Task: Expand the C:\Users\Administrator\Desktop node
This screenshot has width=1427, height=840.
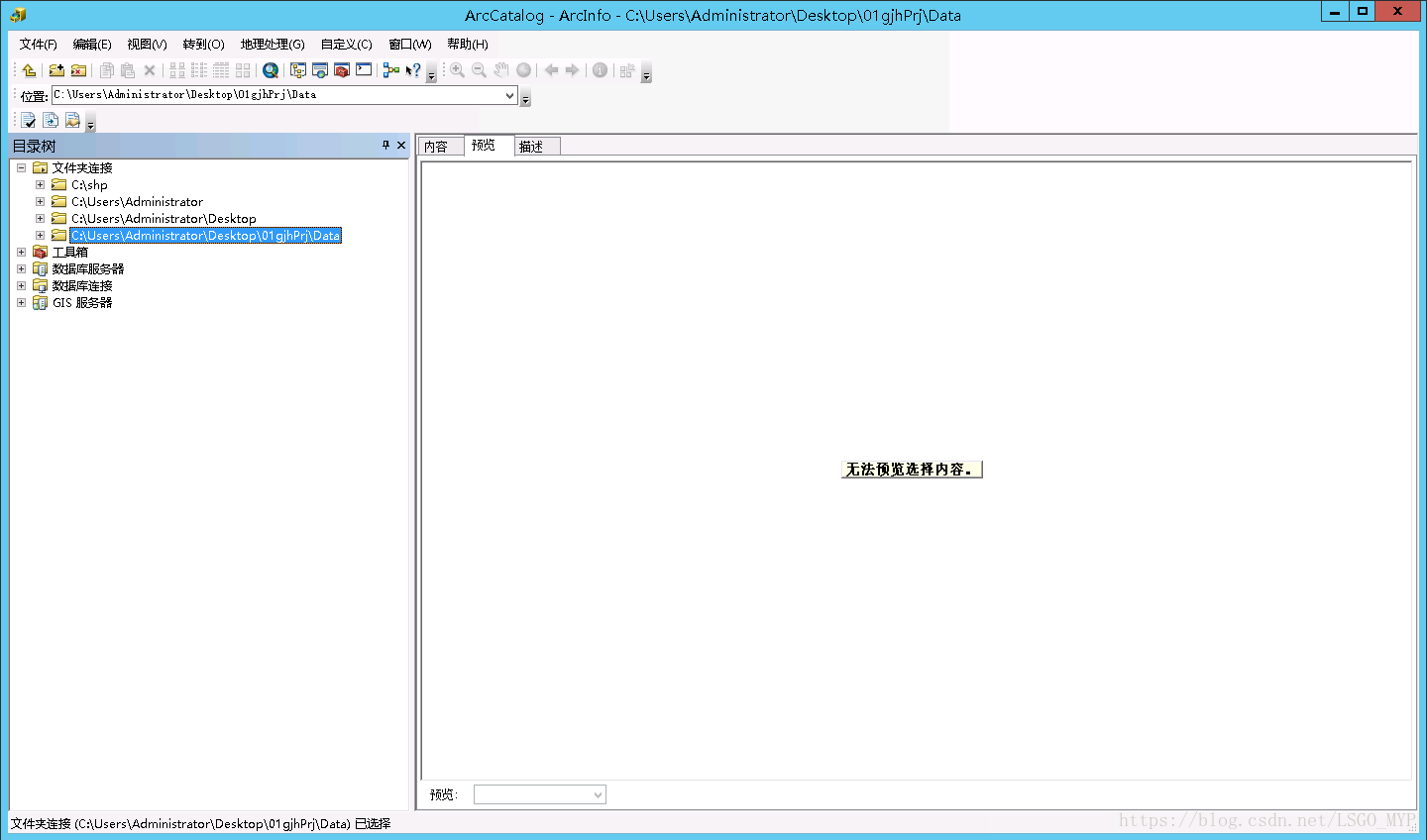Action: tap(40, 219)
